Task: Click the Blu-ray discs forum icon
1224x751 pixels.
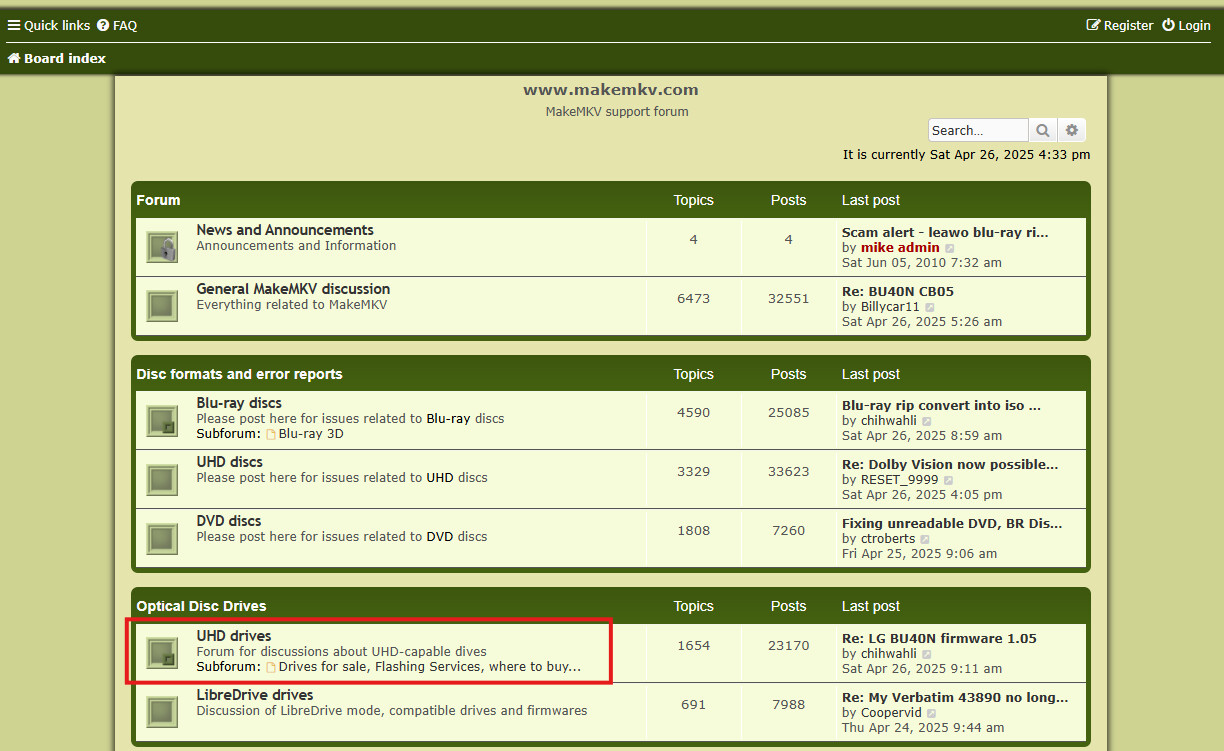Action: pyautogui.click(x=162, y=420)
